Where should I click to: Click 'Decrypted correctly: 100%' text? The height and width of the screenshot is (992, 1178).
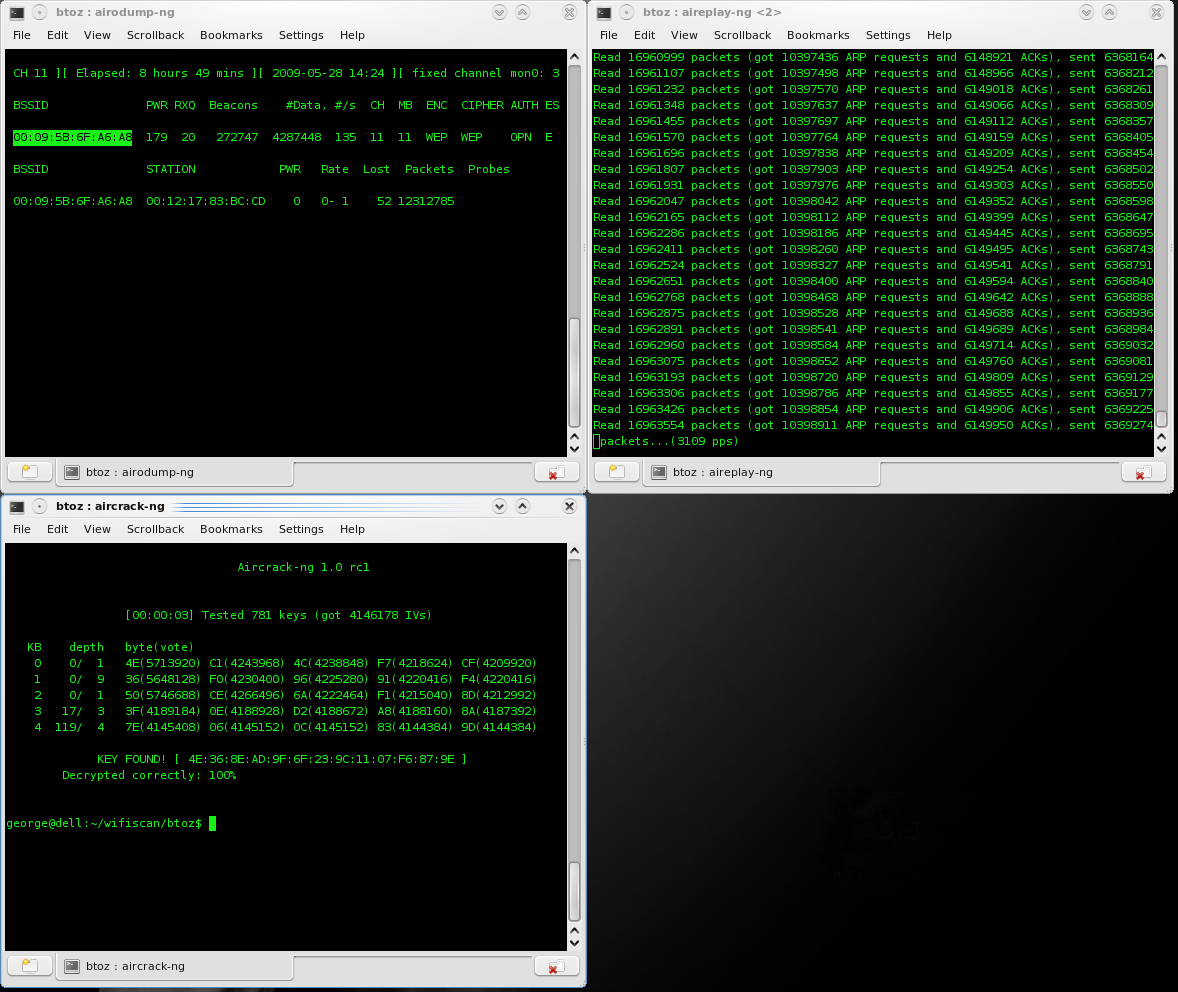tap(149, 776)
